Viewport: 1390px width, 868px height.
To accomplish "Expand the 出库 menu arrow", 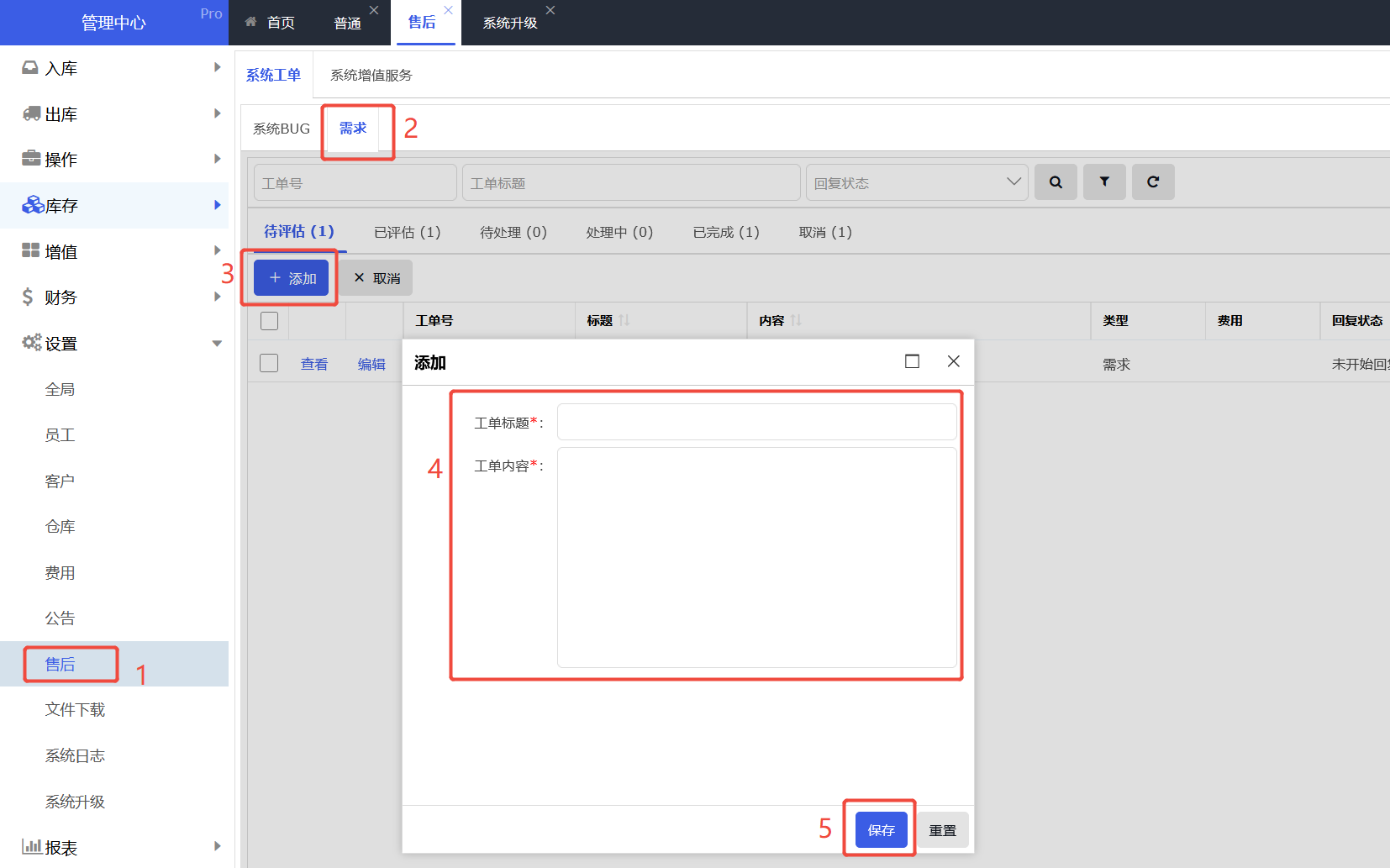I will click(217, 113).
